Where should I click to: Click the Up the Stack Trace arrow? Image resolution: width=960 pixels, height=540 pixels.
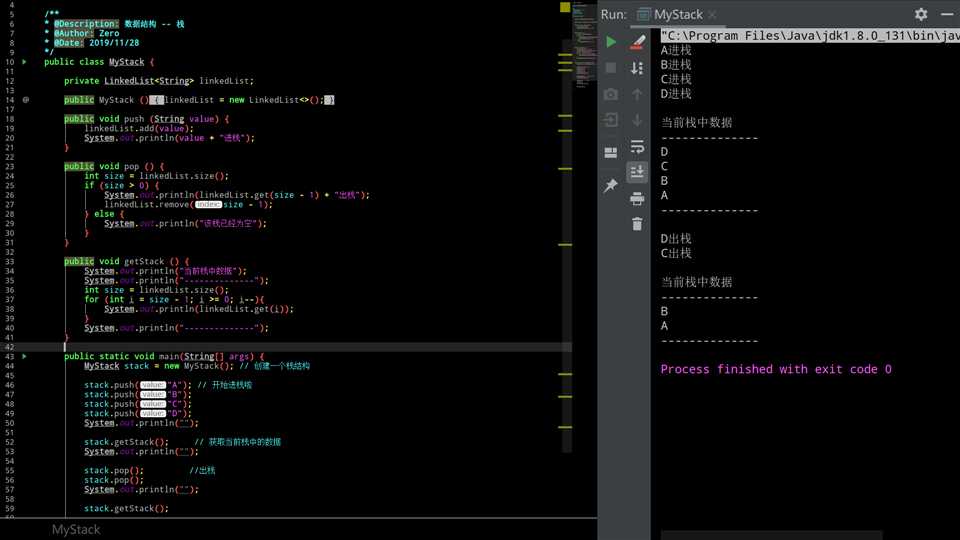coord(637,94)
